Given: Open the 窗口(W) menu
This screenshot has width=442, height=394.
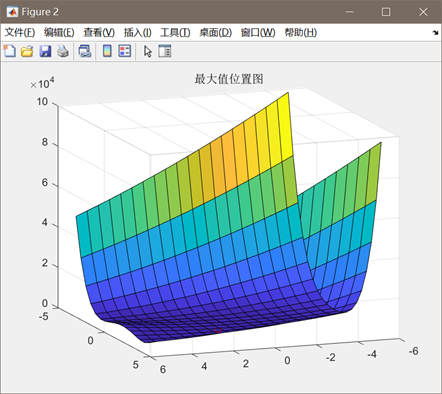Looking at the screenshot, I should (258, 32).
